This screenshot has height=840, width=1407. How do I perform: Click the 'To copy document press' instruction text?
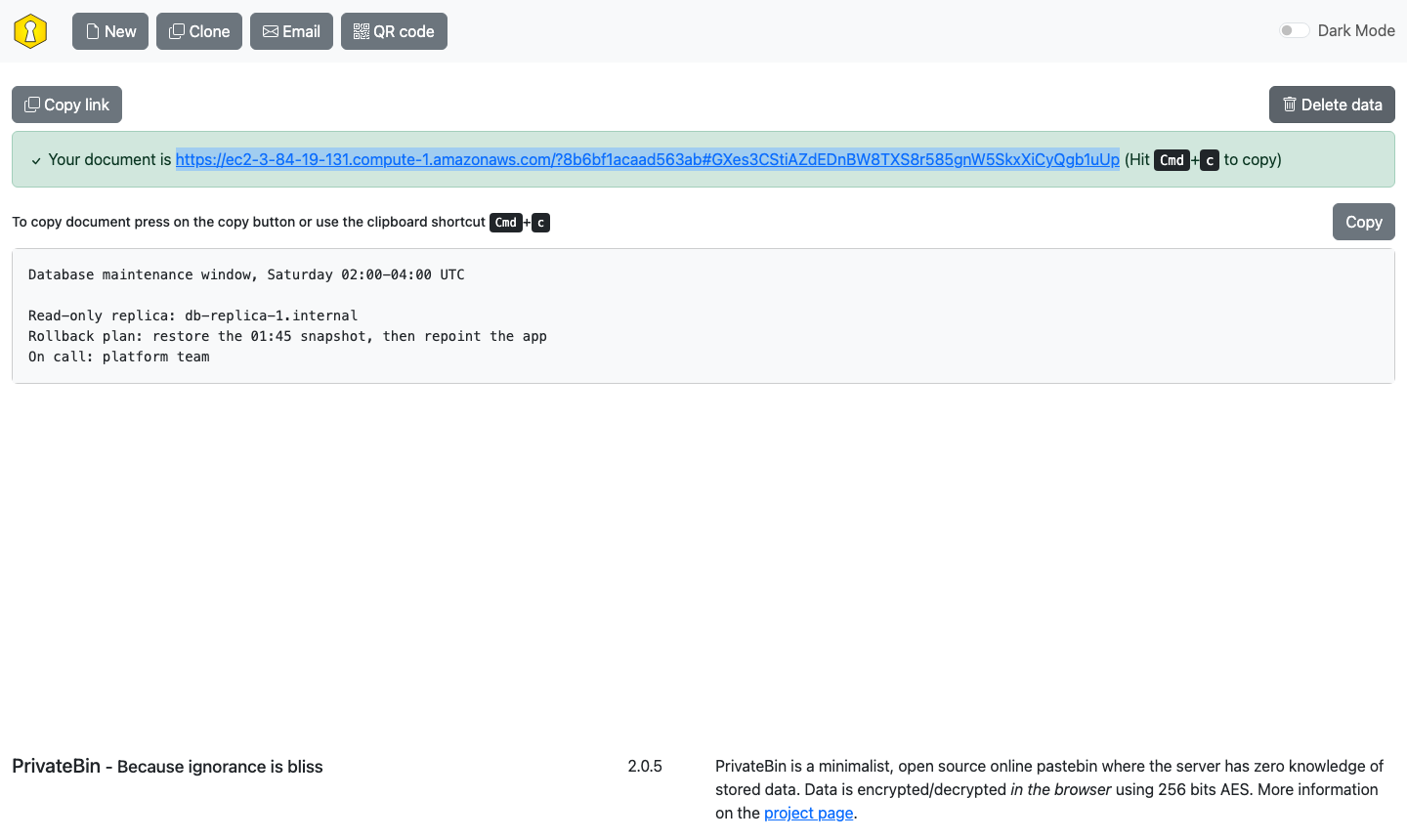tap(248, 222)
